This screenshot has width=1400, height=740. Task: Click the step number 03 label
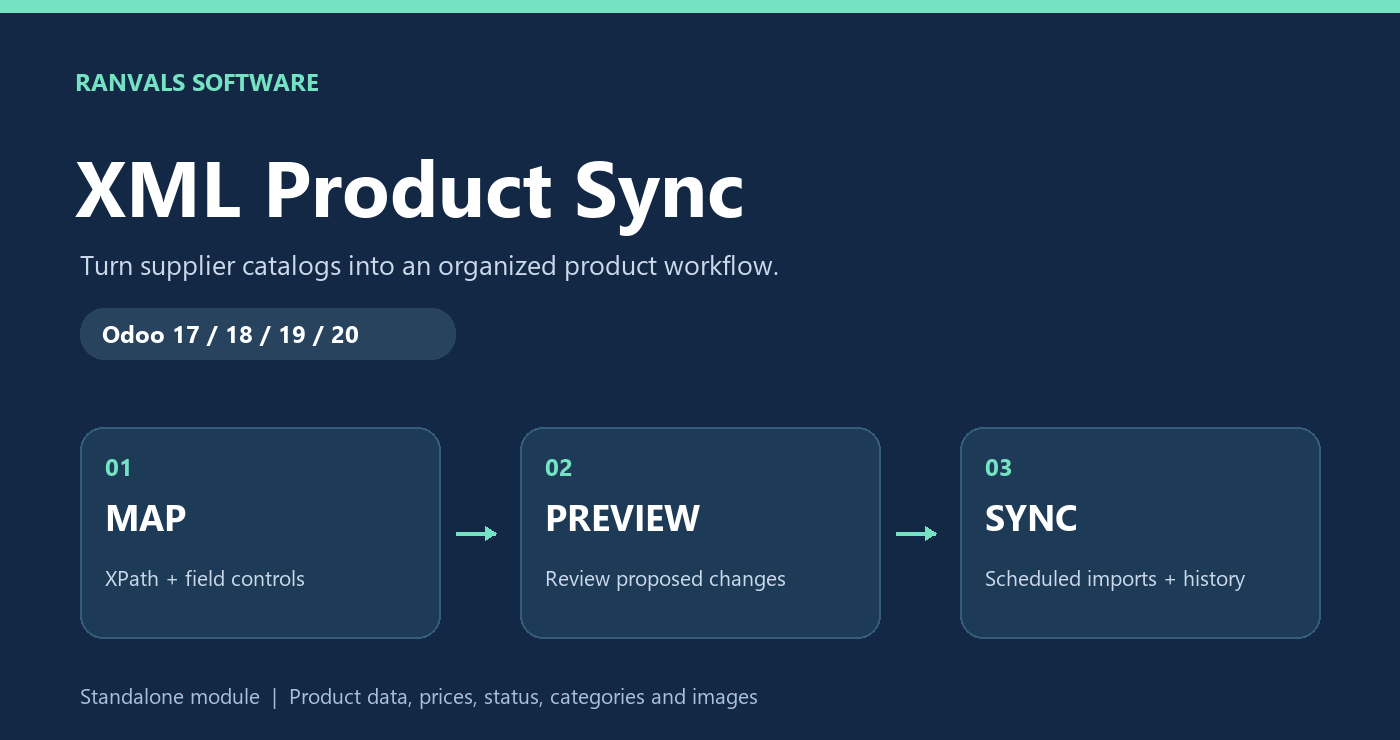(998, 468)
